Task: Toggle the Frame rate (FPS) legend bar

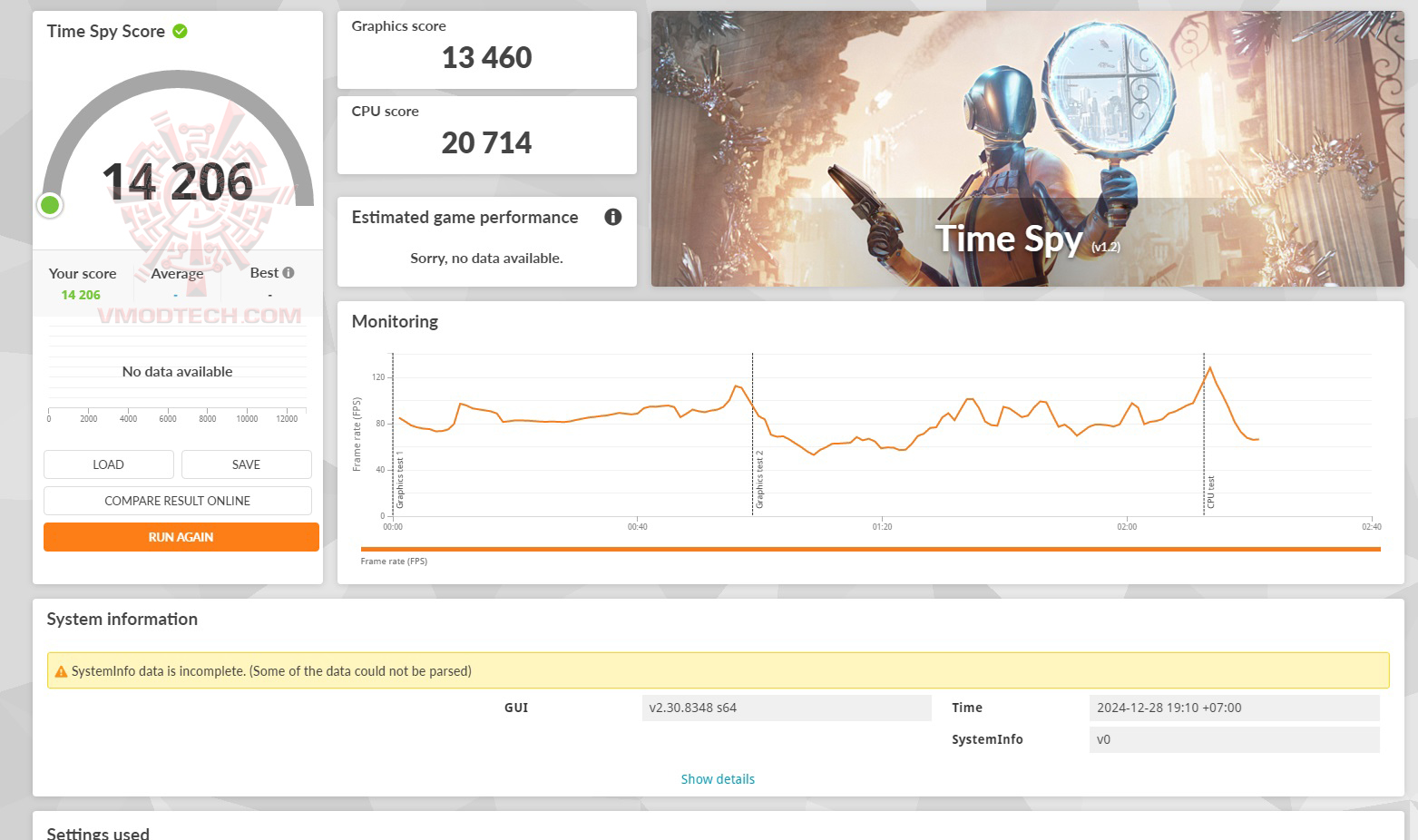Action: [x=870, y=549]
